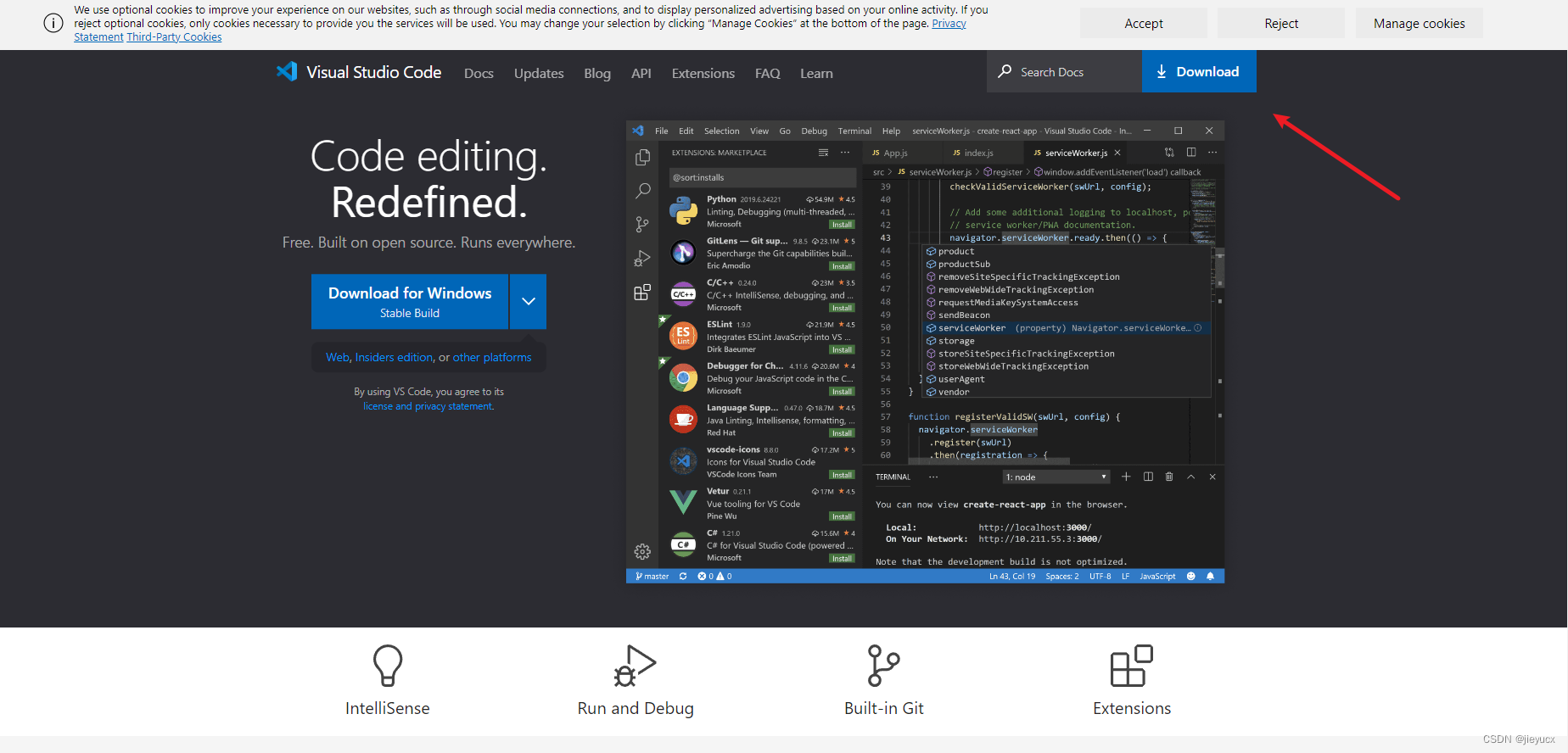
Task: Click the sync icon in status bar
Action: 683,576
